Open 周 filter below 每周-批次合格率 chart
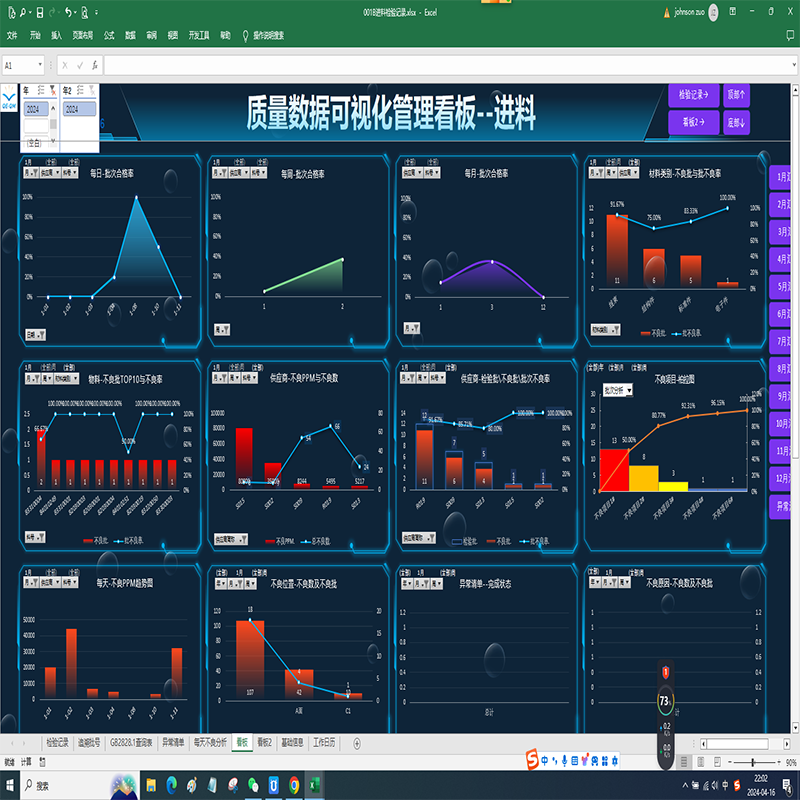The image size is (800, 800). pyautogui.click(x=222, y=330)
